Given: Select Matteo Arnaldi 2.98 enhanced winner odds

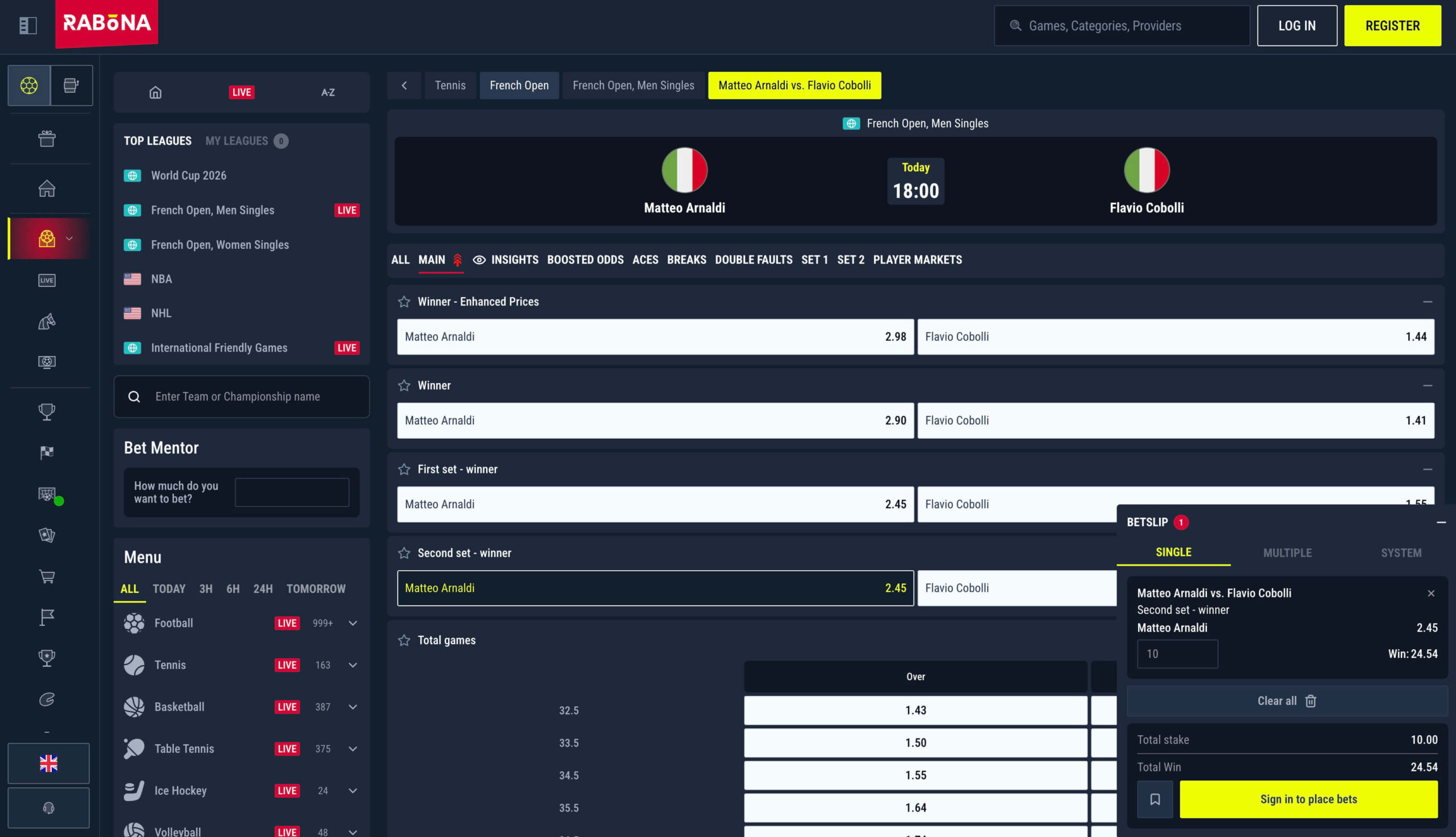Looking at the screenshot, I should 656,337.
